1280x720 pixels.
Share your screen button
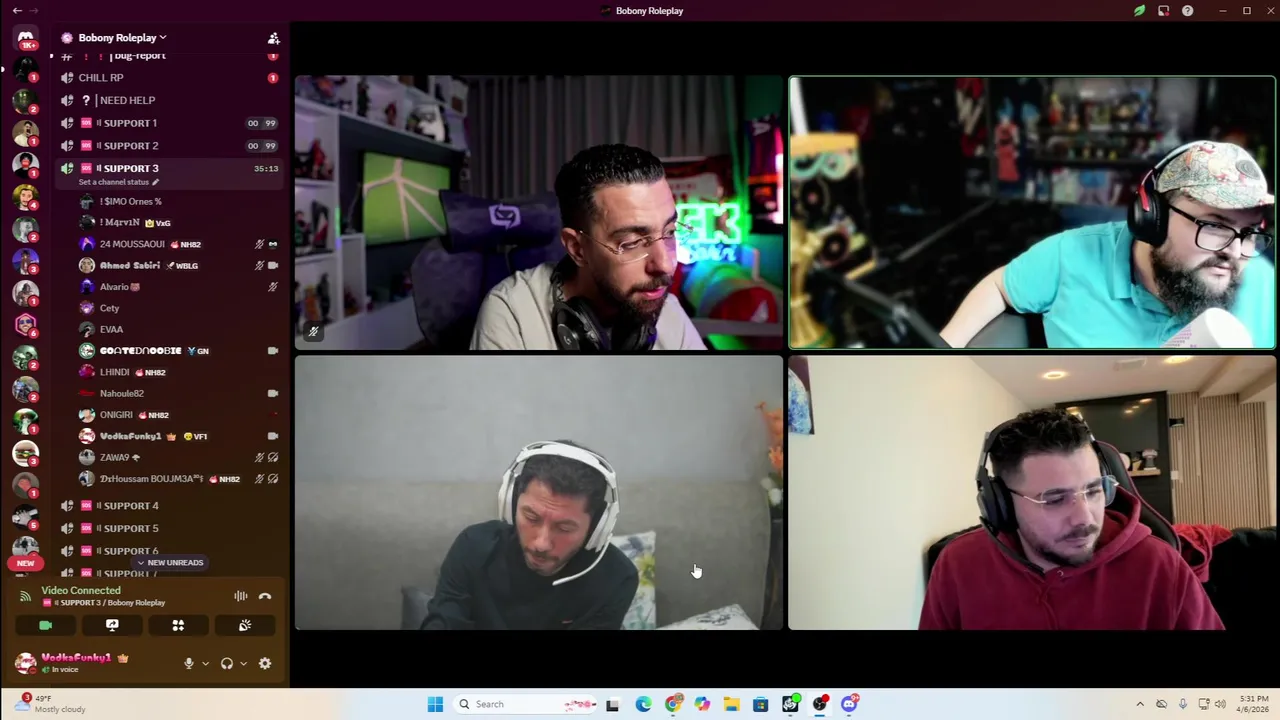(112, 625)
